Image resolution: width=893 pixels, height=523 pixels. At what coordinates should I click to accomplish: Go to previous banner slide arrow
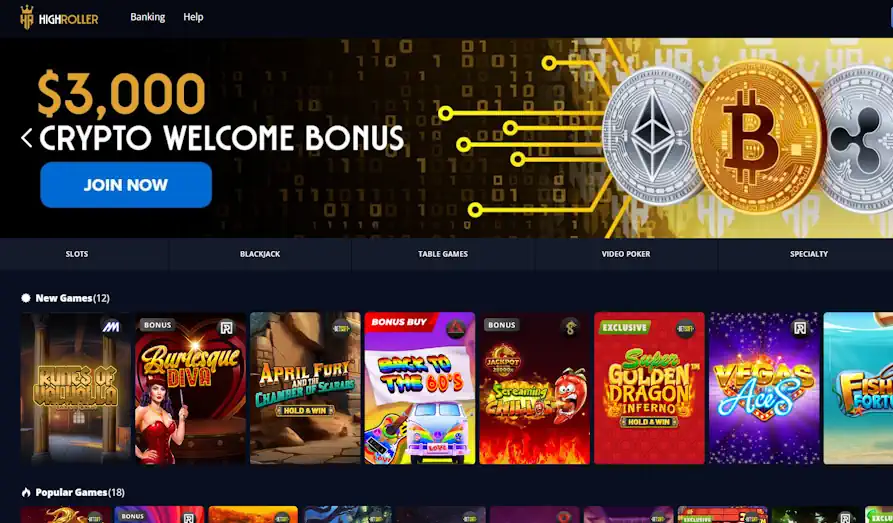pos(26,137)
